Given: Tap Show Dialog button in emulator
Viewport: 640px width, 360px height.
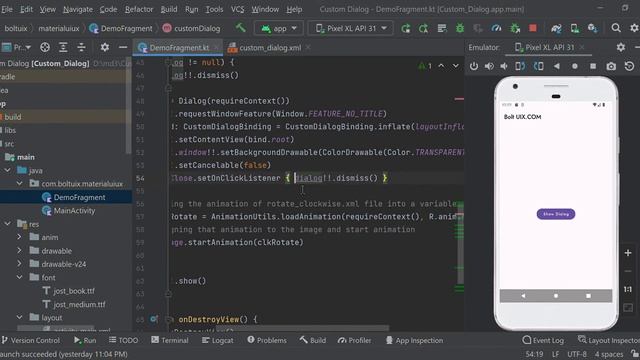Looking at the screenshot, I should click(556, 214).
